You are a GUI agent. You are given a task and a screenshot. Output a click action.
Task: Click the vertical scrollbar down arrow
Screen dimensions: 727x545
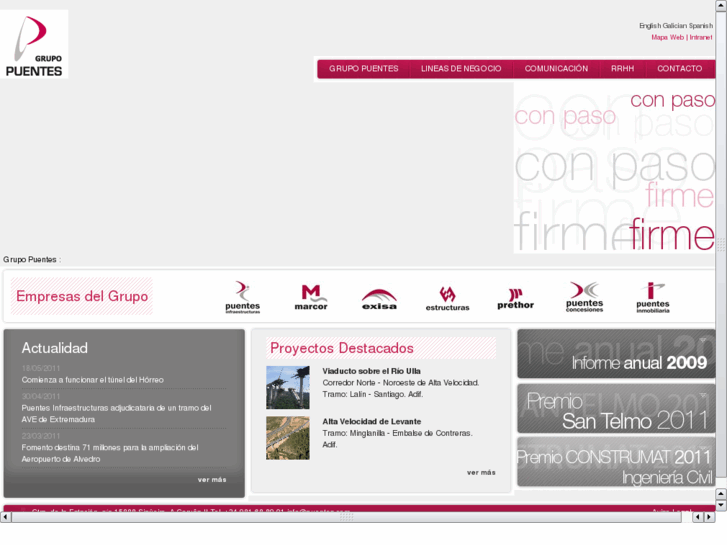coord(721,505)
